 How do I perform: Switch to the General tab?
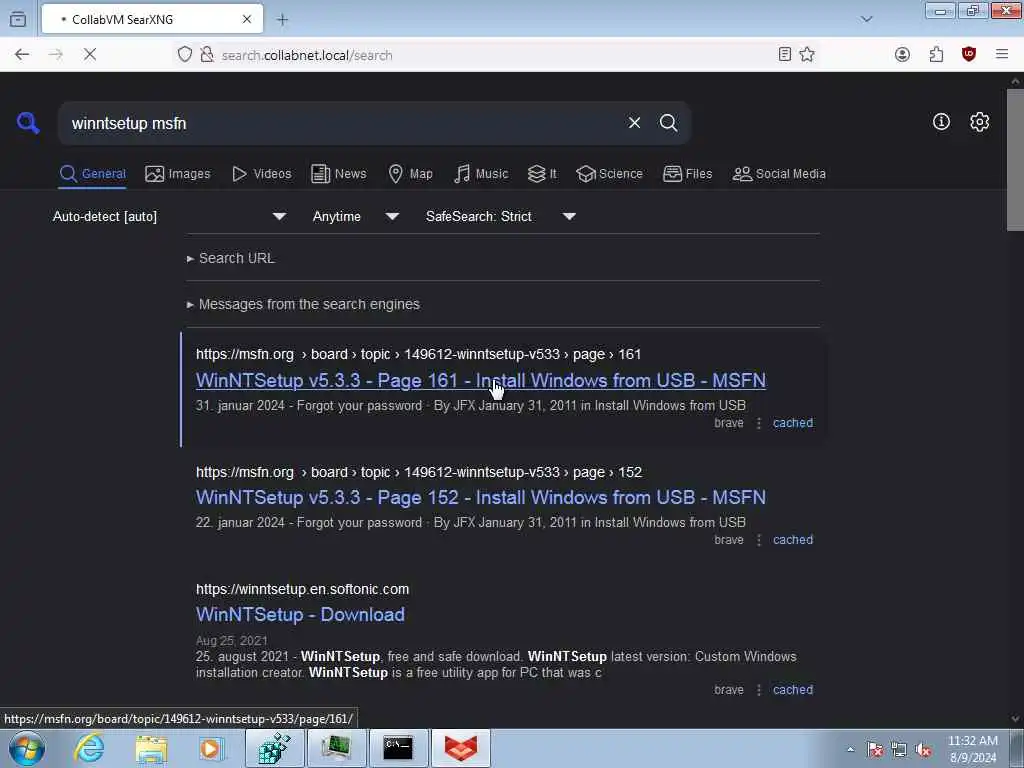pyautogui.click(x=92, y=174)
